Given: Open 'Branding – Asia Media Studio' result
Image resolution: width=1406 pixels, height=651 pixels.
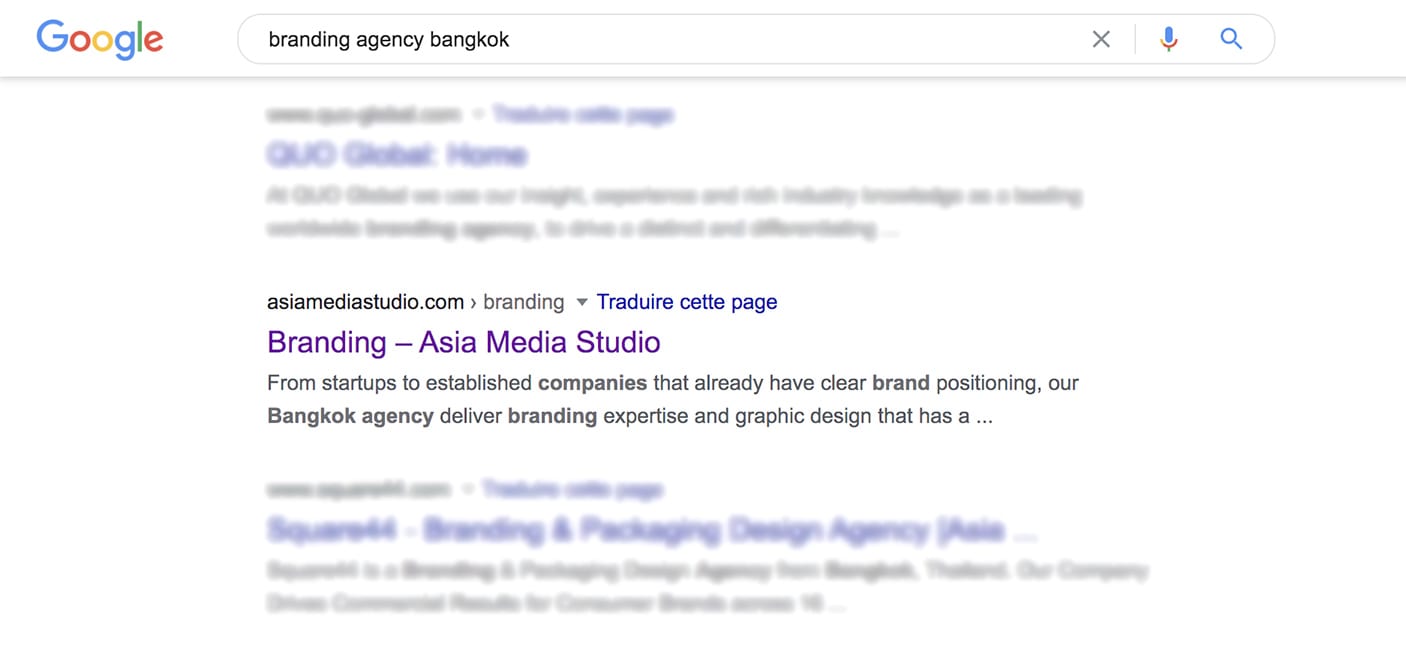Looking at the screenshot, I should 464,342.
